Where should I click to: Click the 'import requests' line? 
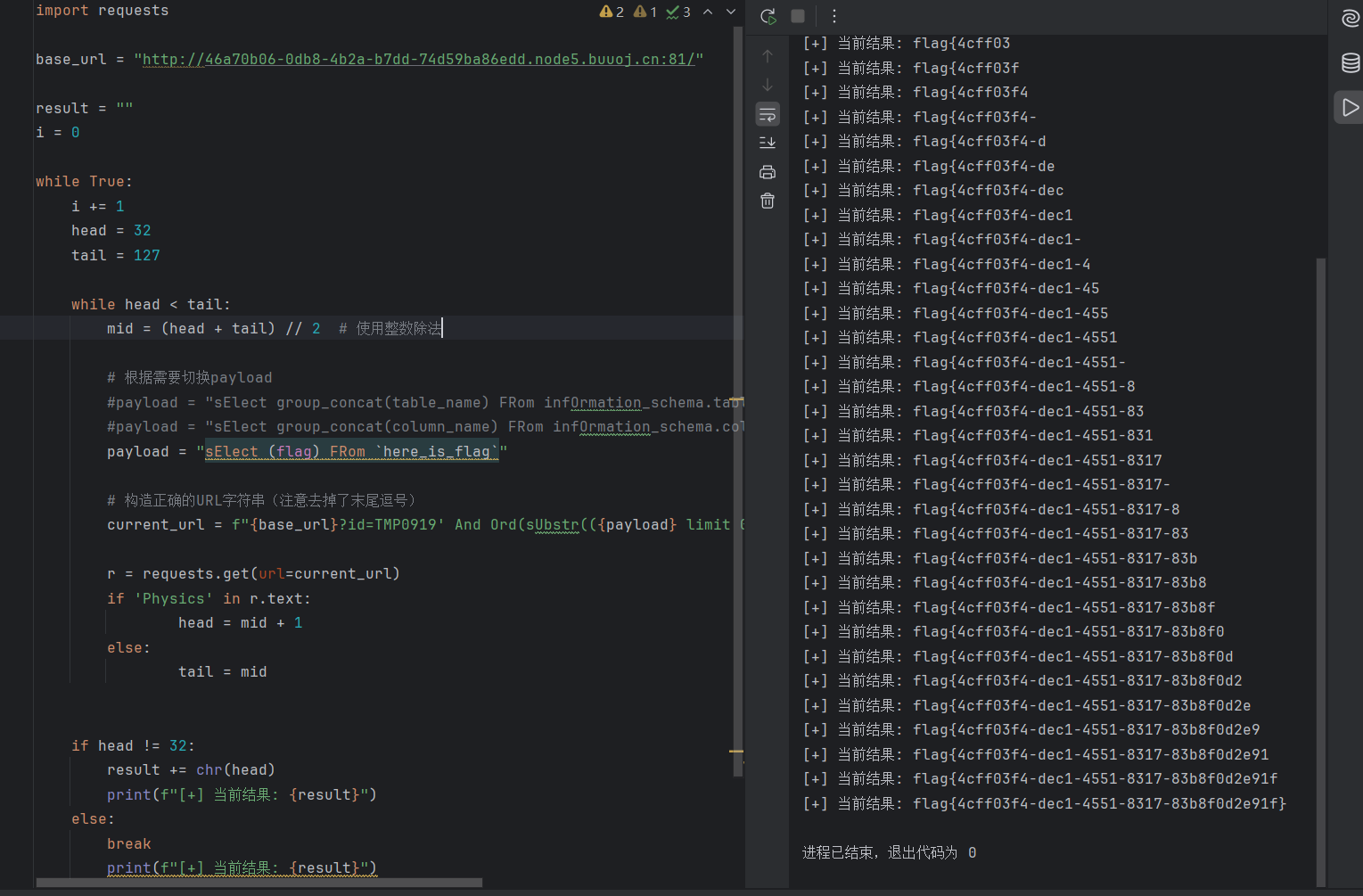pos(102,11)
